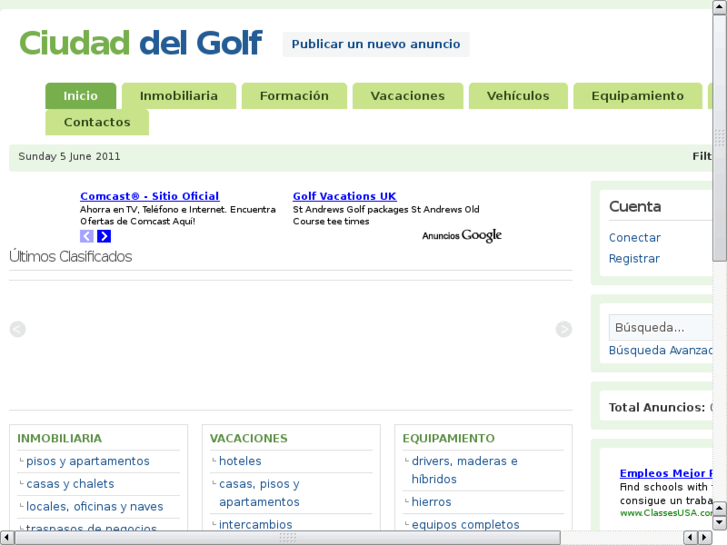Open drivers, maderas e híbridos subcategory
727x545 pixels.
tap(465, 470)
